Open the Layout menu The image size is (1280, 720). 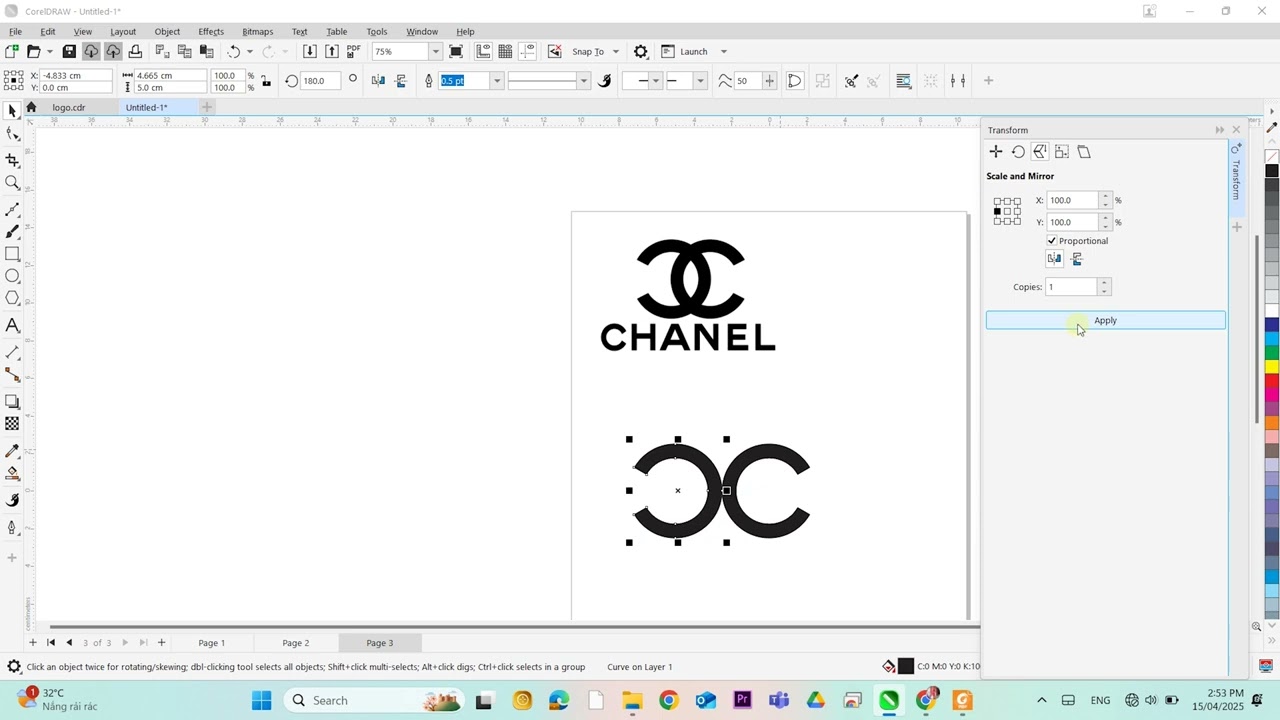pyautogui.click(x=123, y=31)
